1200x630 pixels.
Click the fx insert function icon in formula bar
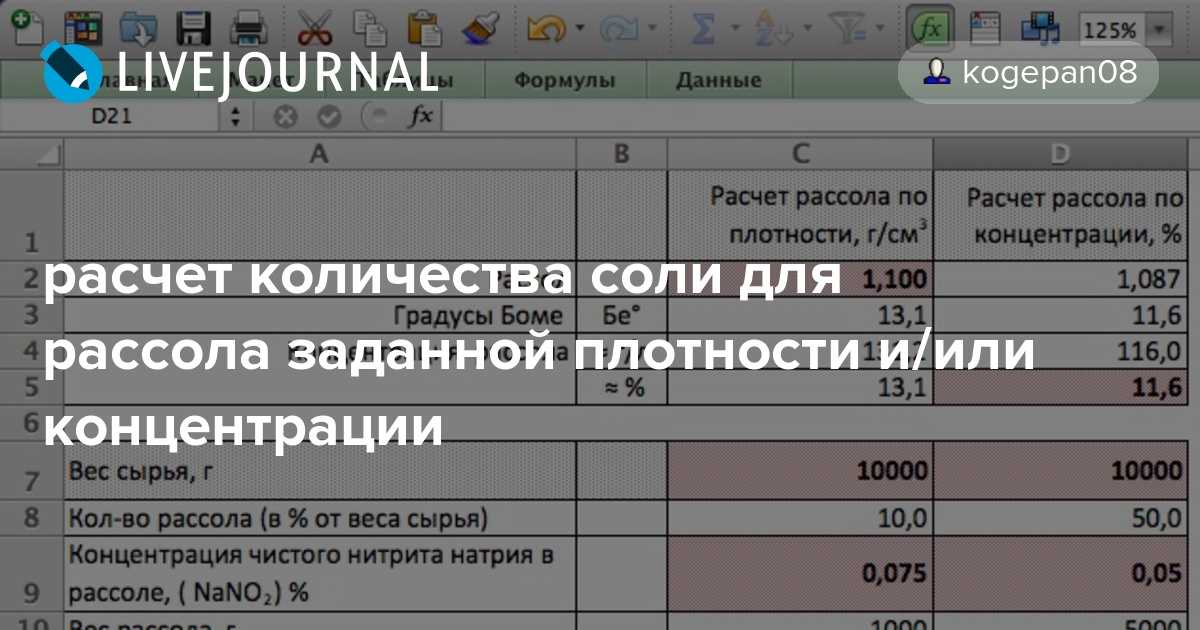click(x=421, y=116)
